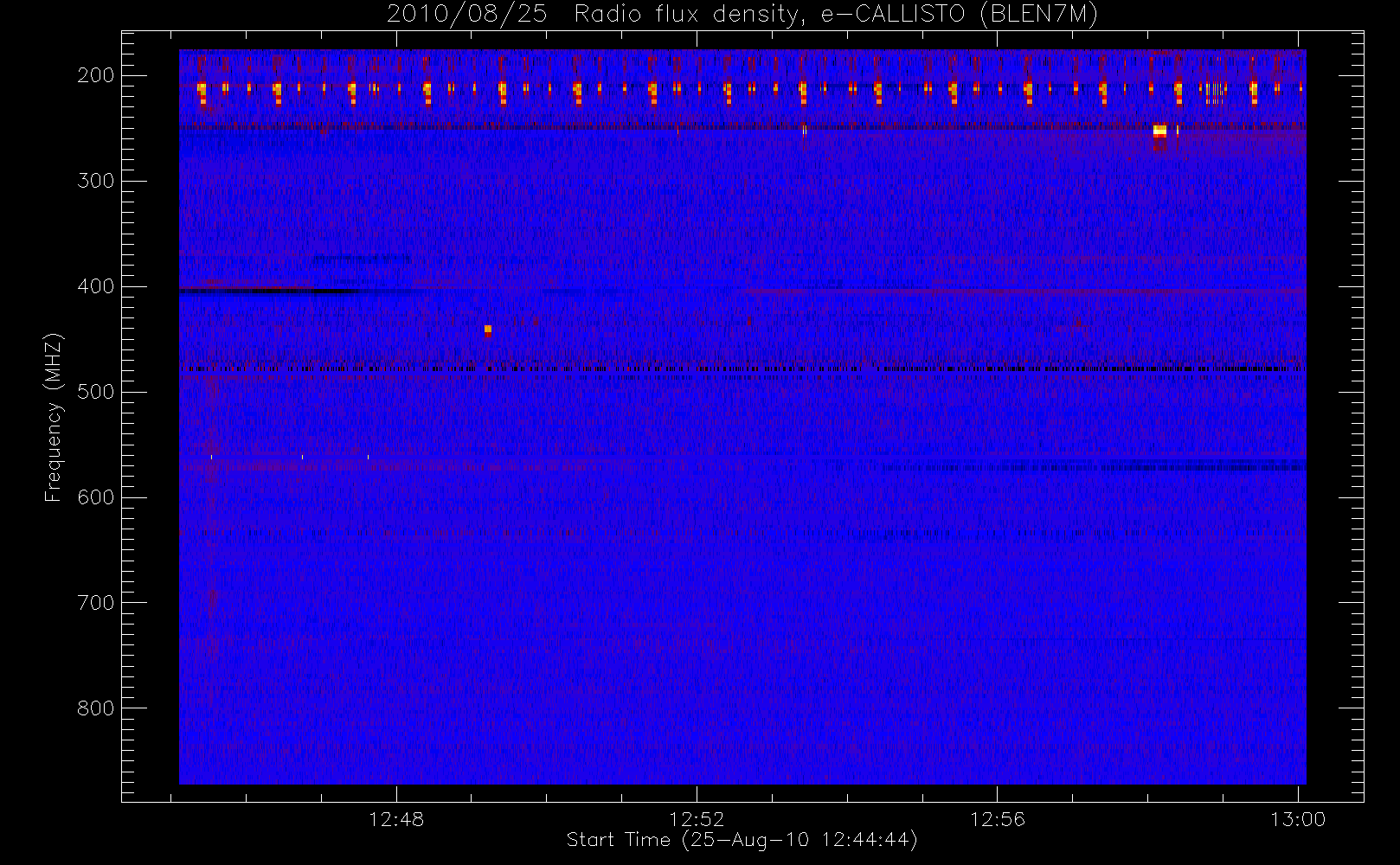1400x865 pixels.
Task: Click the "Start Time (25-Aug-10 12:44:44)" label
Action: point(742,840)
